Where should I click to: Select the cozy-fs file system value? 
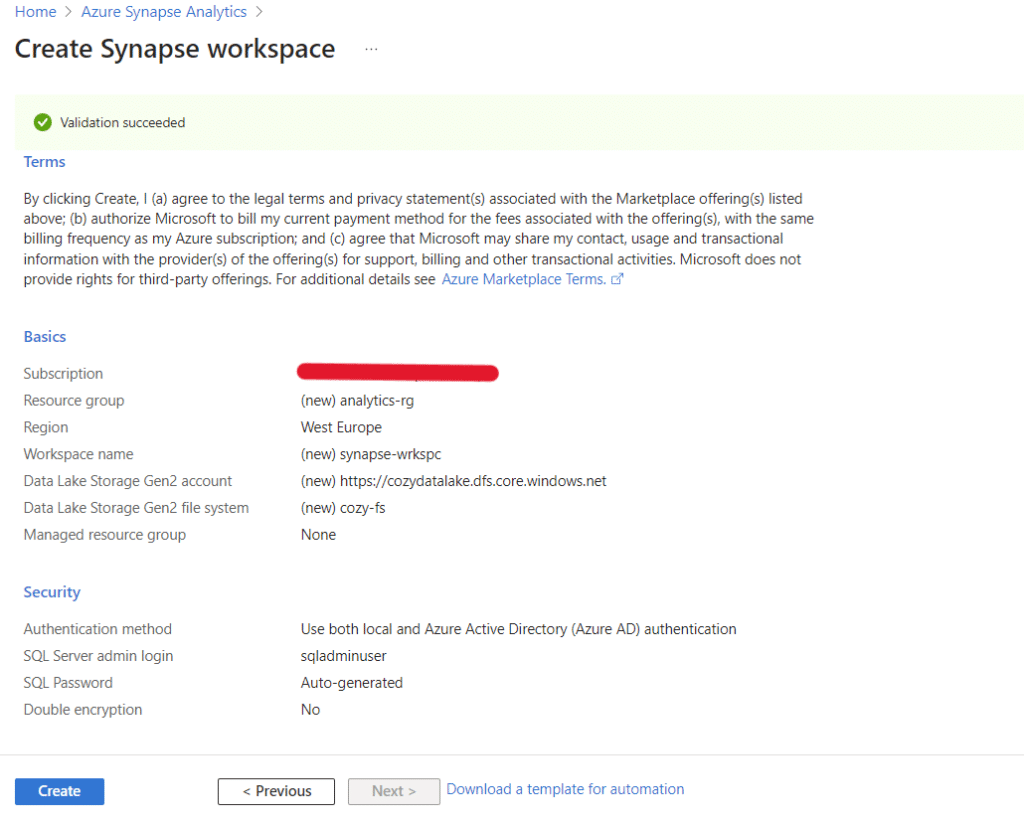point(343,508)
